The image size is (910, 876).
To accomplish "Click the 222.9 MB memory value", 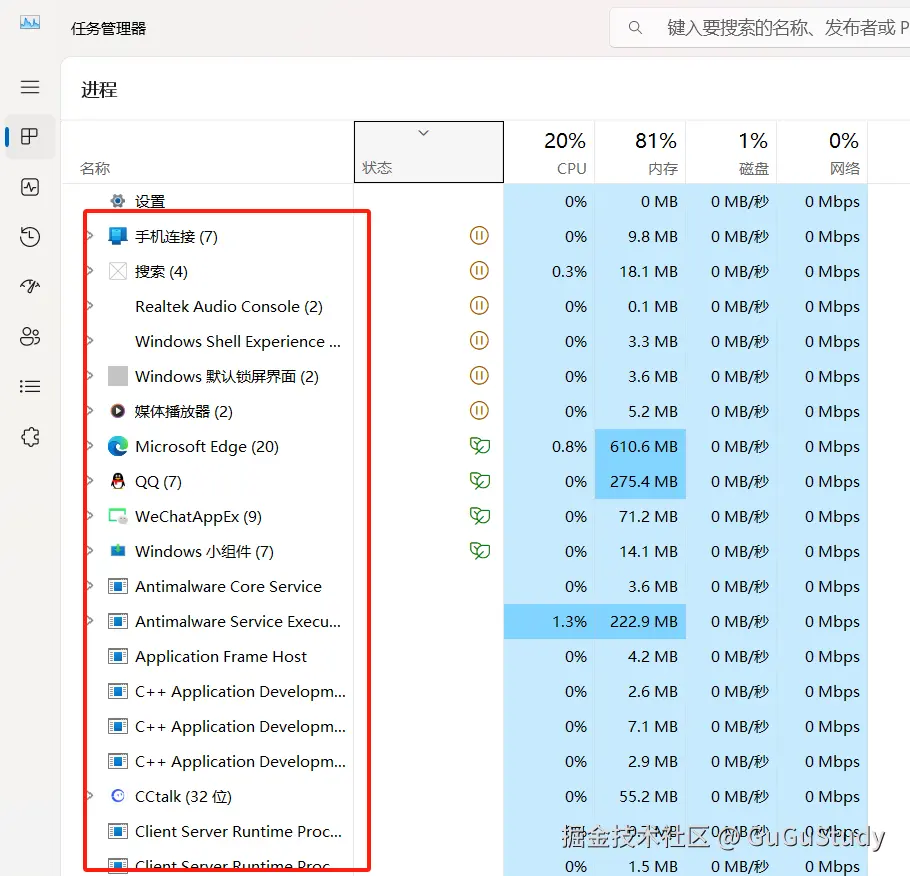I will (643, 621).
